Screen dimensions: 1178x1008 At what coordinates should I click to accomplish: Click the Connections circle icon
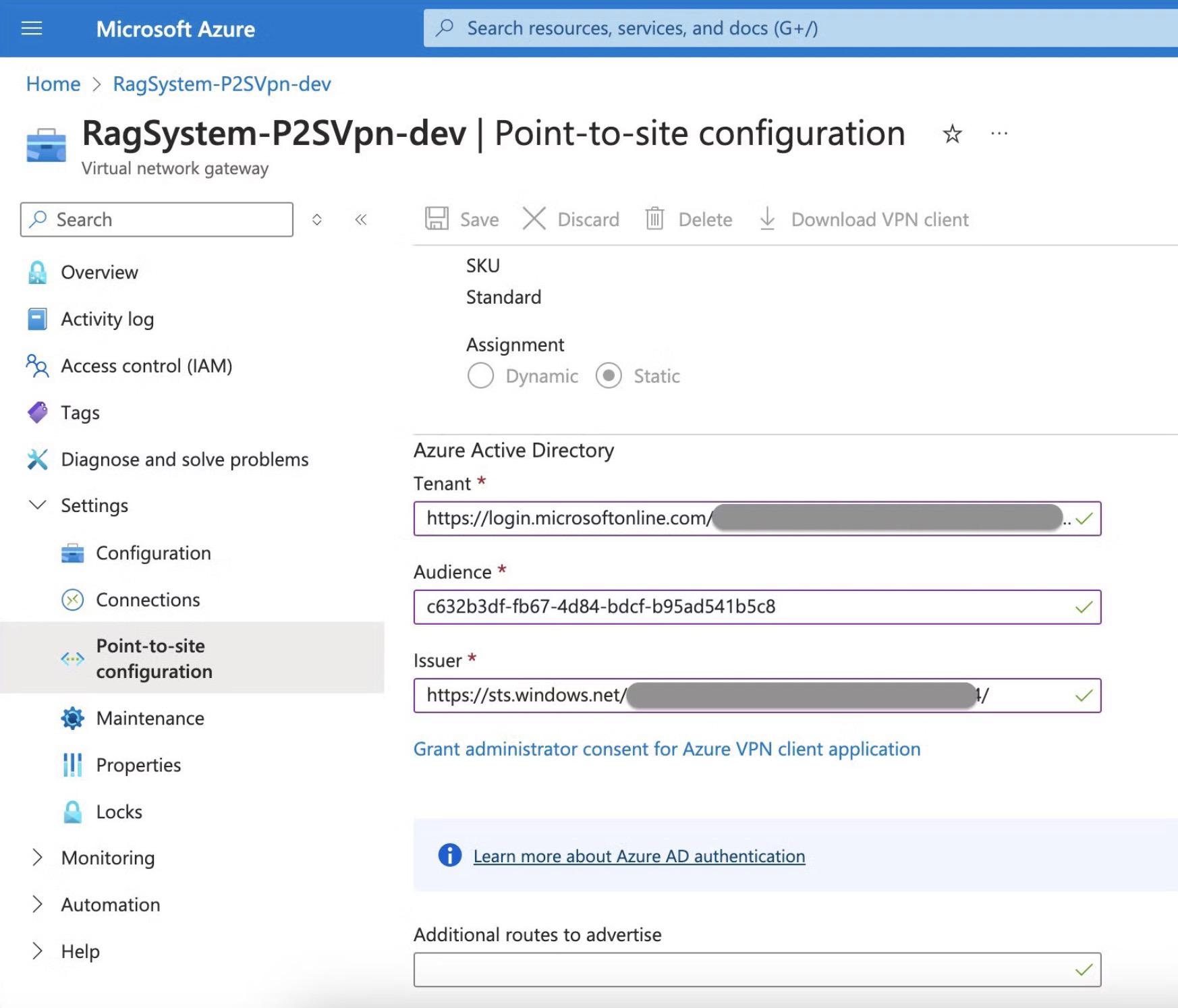click(73, 600)
